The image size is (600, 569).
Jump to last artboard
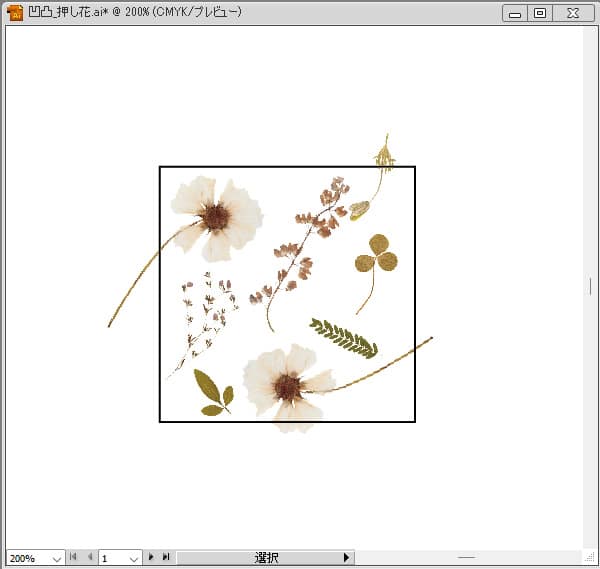click(165, 557)
